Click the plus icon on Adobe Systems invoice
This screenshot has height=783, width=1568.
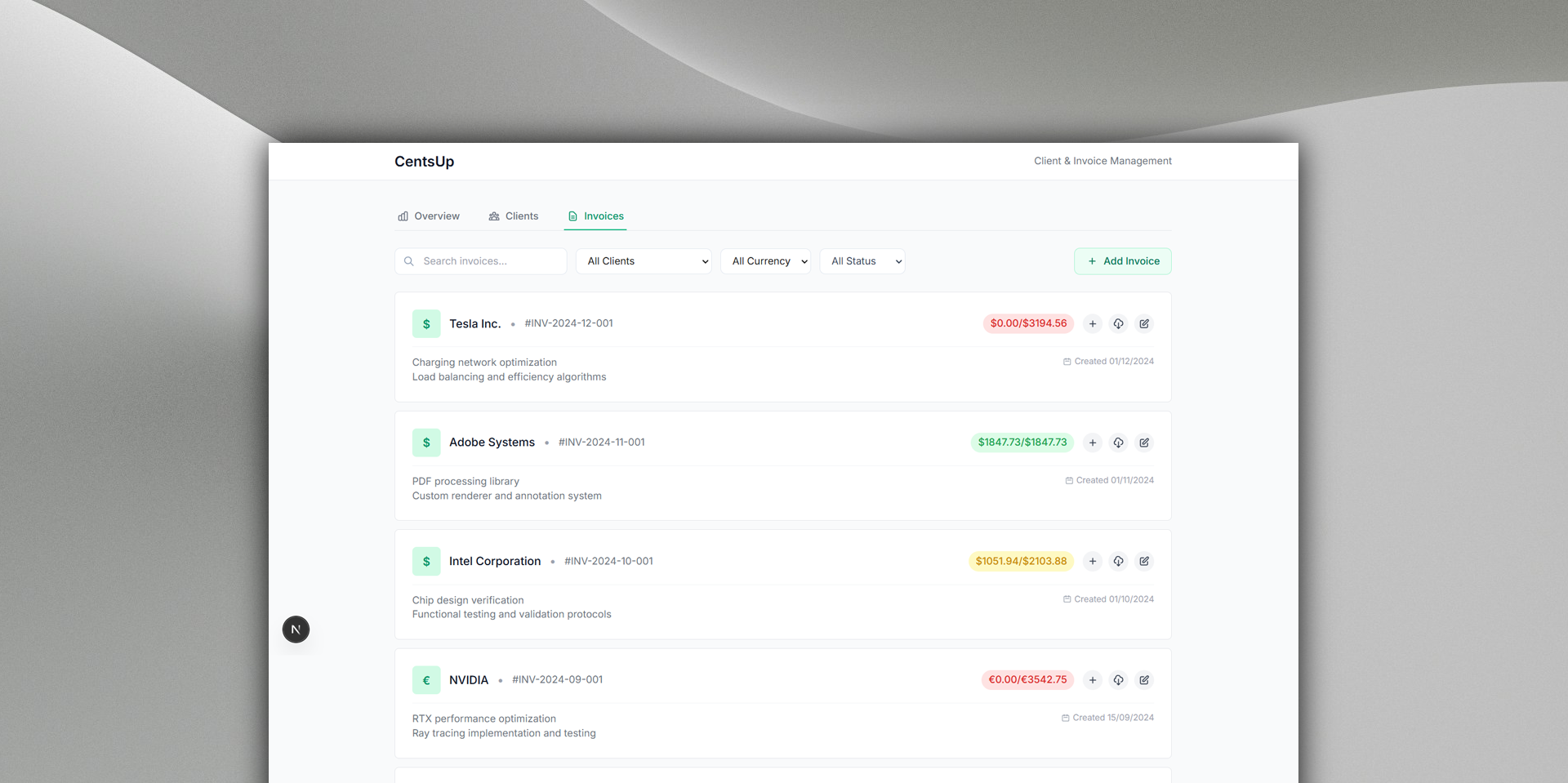point(1092,443)
